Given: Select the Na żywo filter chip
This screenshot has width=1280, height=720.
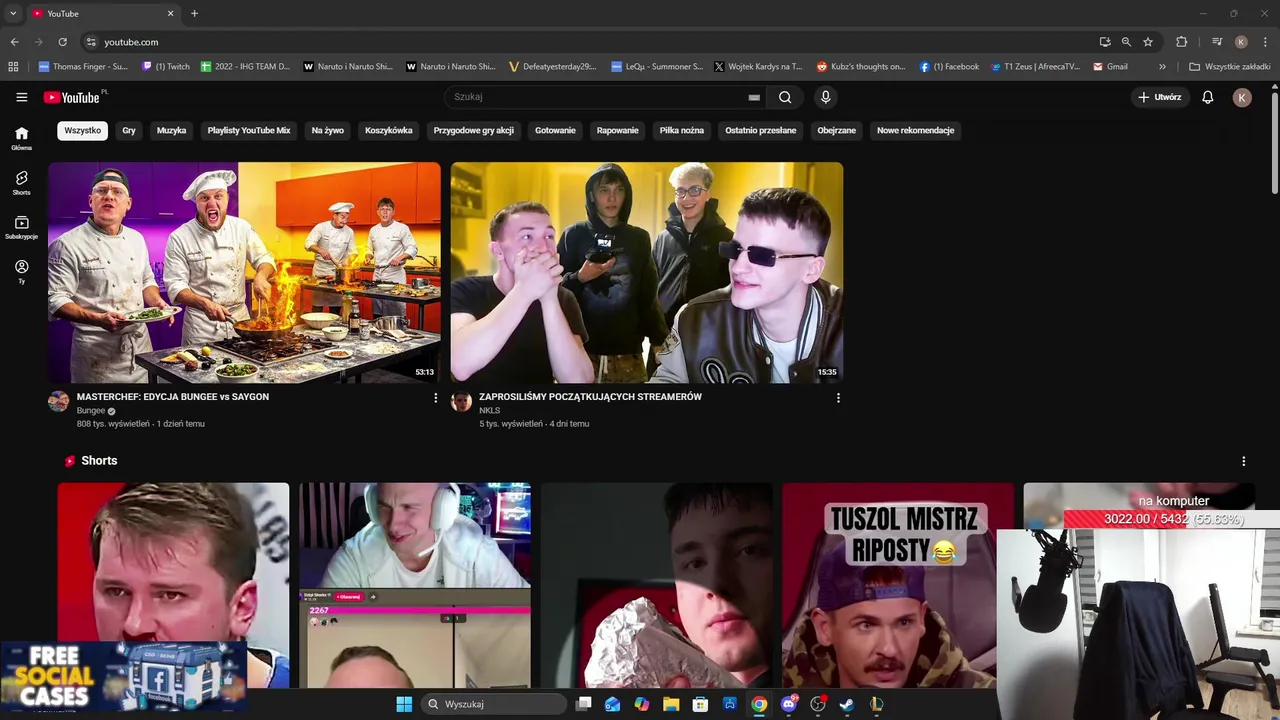Looking at the screenshot, I should [327, 130].
